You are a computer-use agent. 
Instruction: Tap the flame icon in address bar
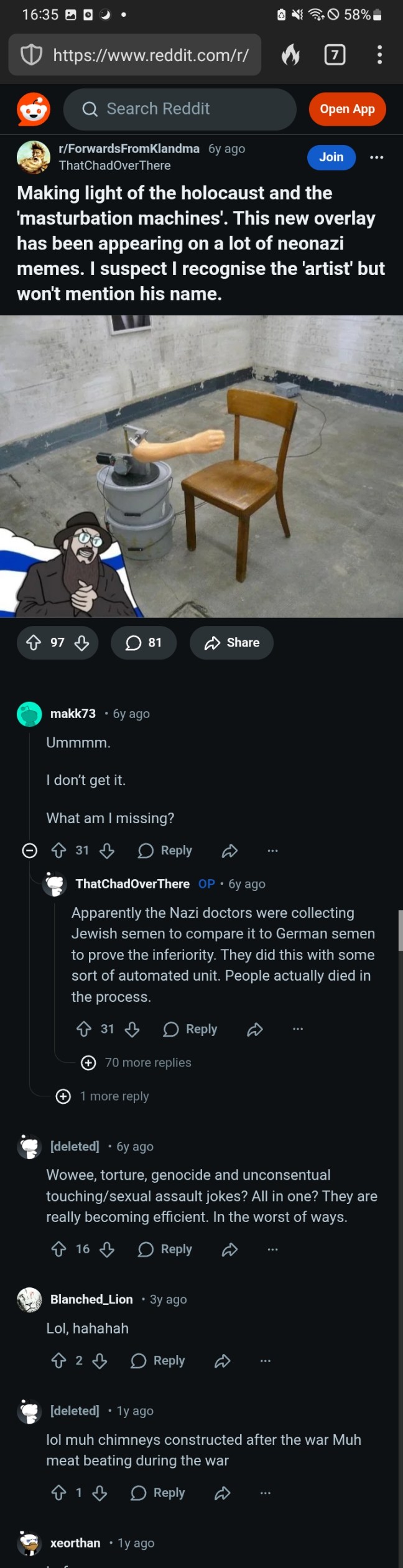tap(290, 55)
